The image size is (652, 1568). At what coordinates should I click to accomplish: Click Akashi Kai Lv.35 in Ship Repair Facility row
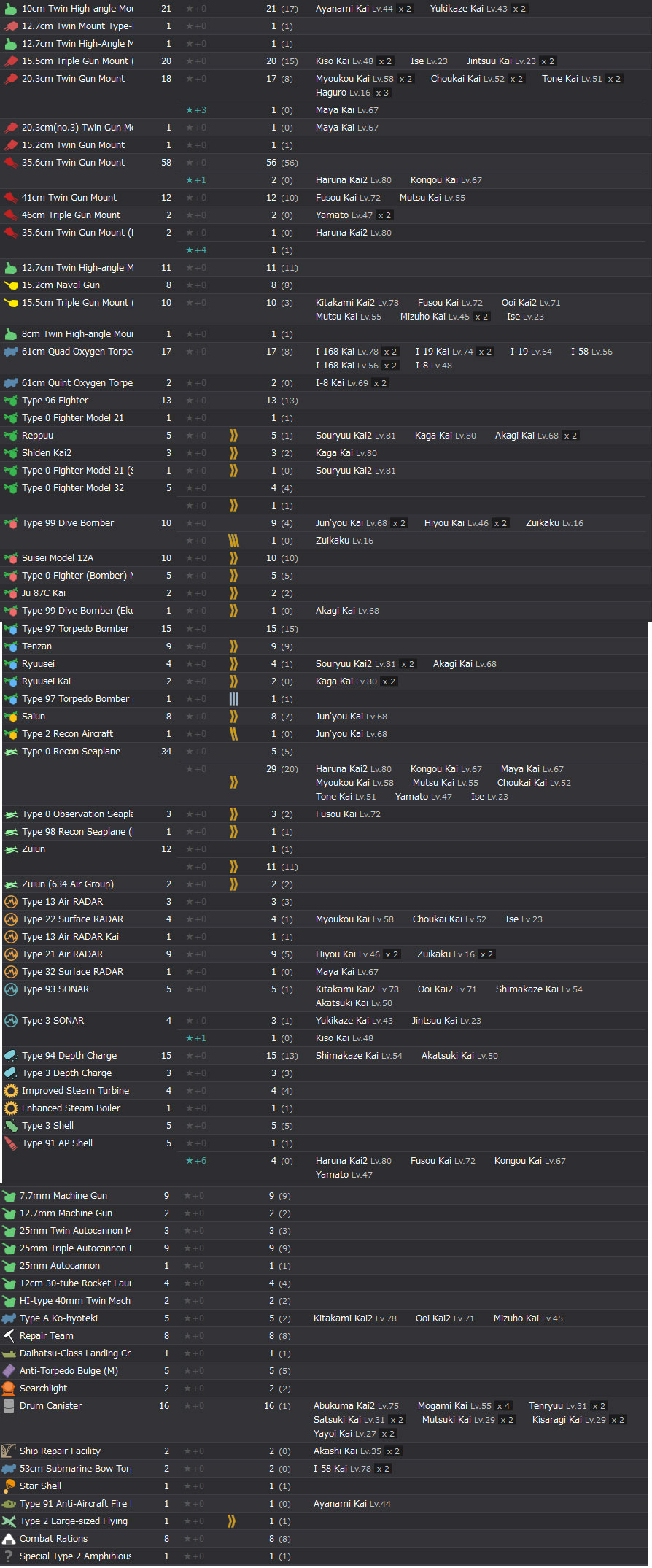coord(347,1451)
